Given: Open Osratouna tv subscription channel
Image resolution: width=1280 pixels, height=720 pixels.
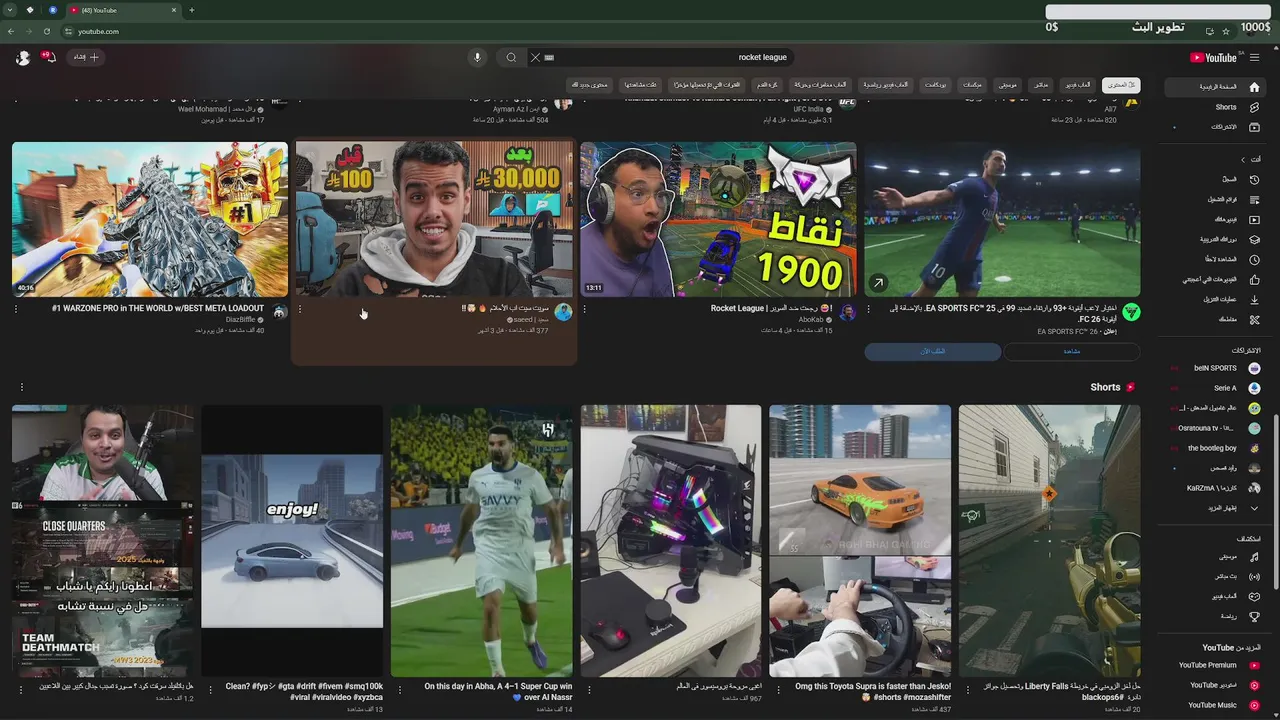Looking at the screenshot, I should (x=1216, y=428).
